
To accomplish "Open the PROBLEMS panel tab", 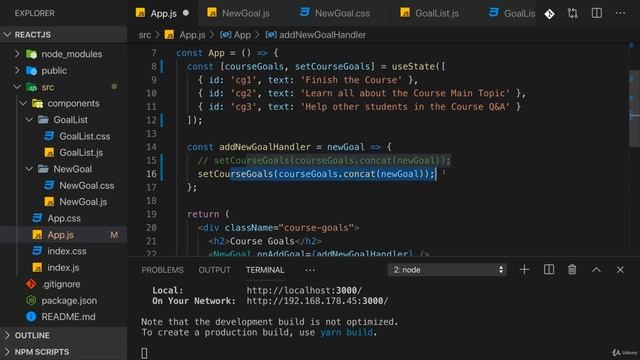I will click(162, 270).
